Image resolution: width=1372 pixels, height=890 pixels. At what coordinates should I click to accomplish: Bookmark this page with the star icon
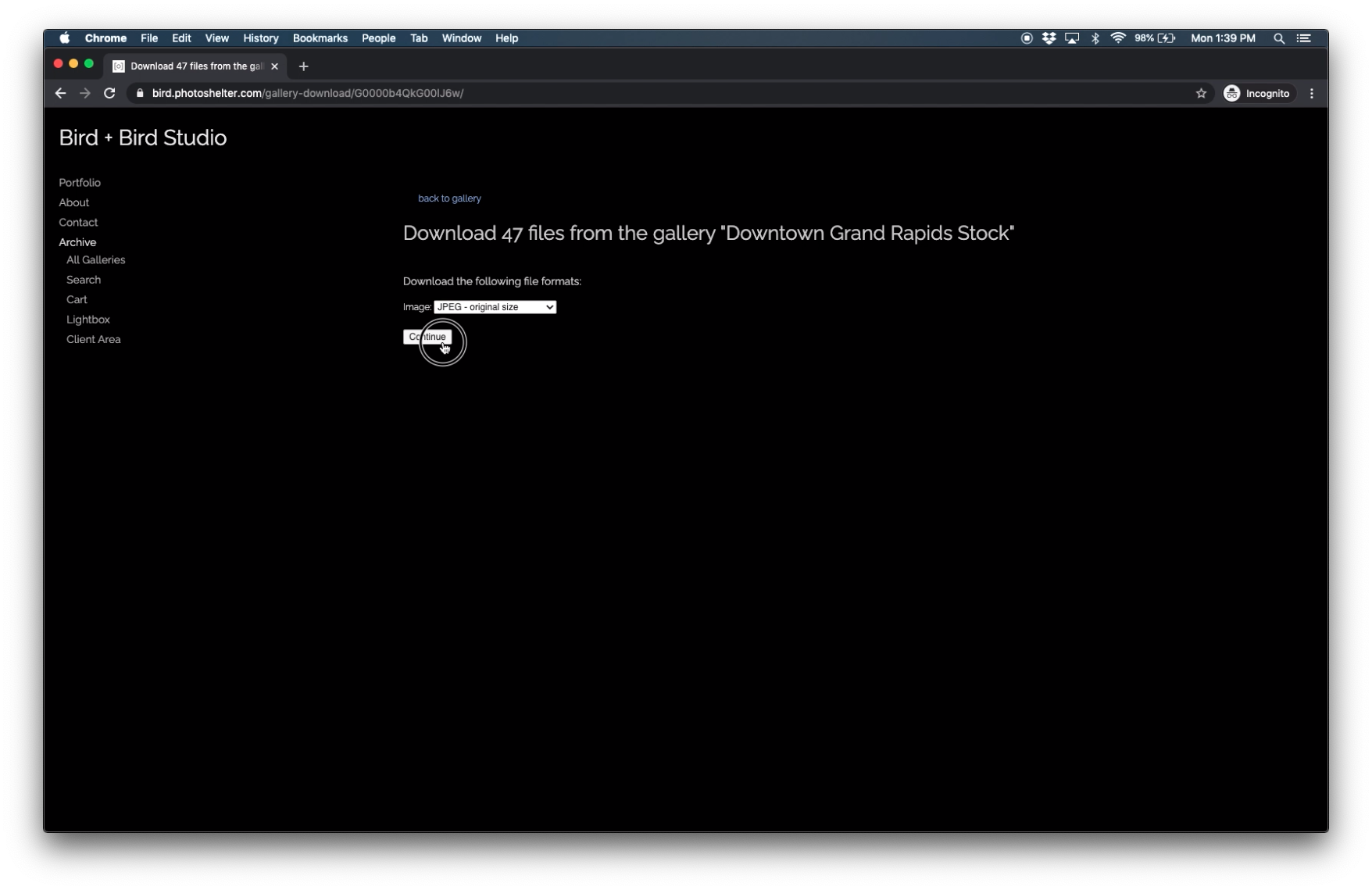[1201, 93]
